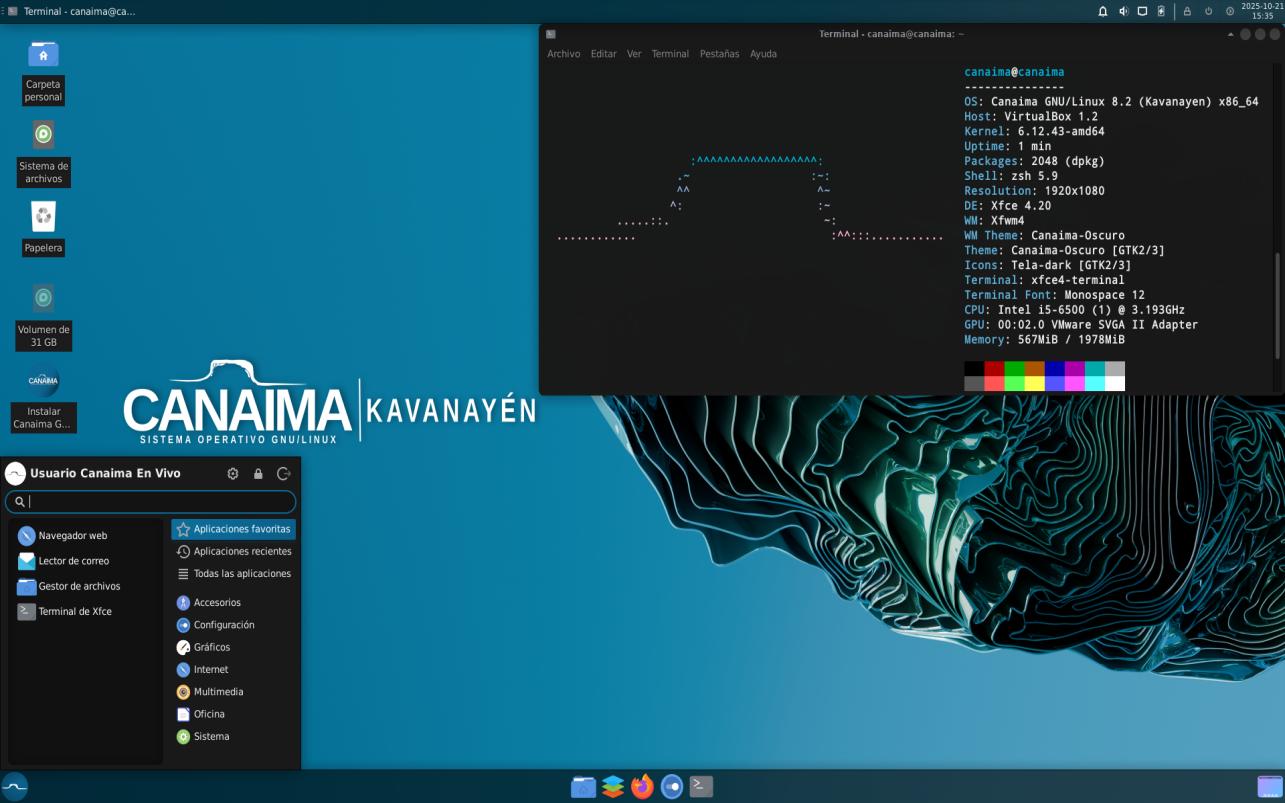Image resolution: width=1285 pixels, height=803 pixels.
Task: Expand the Accesorios category
Action: [217, 603]
